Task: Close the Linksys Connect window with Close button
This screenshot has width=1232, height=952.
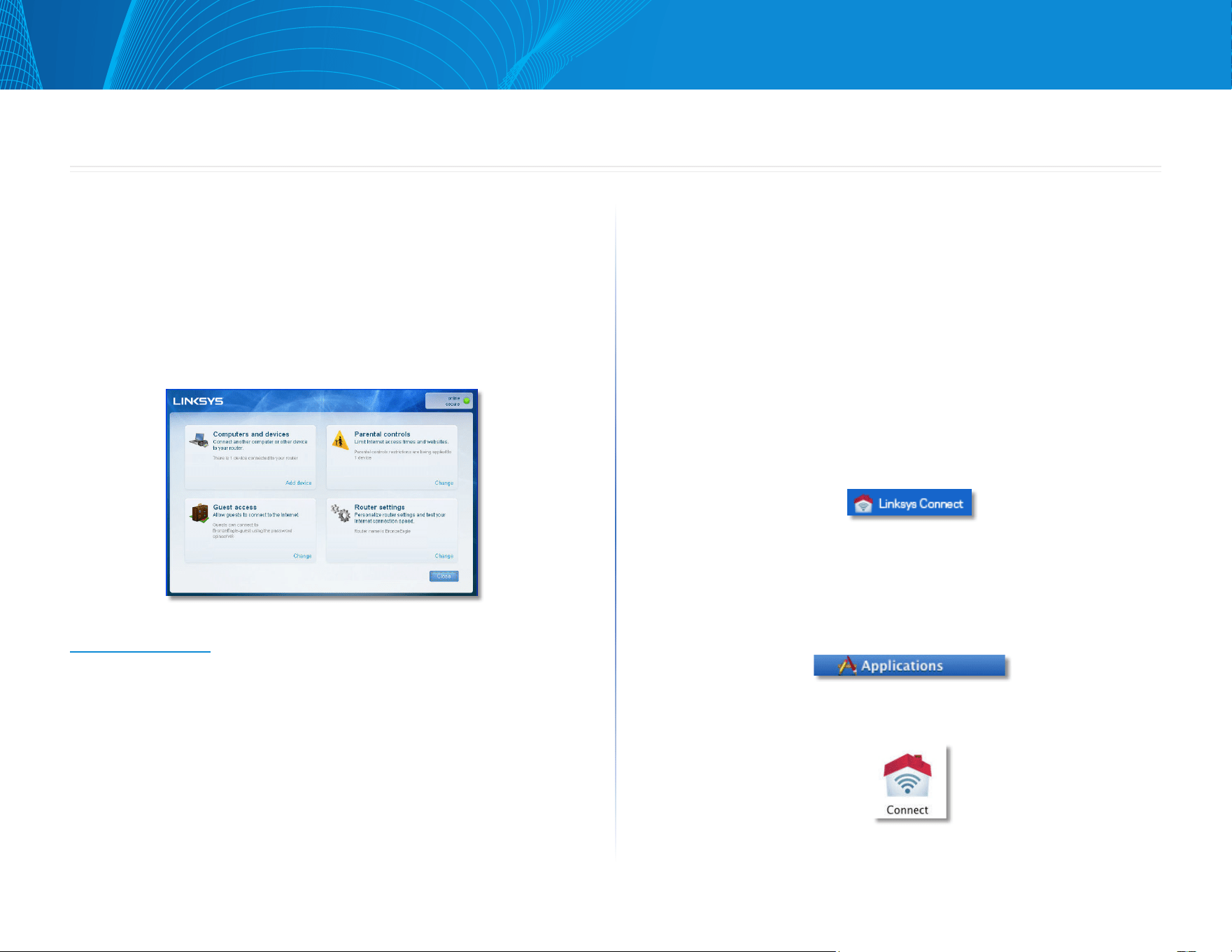Action: coord(444,576)
